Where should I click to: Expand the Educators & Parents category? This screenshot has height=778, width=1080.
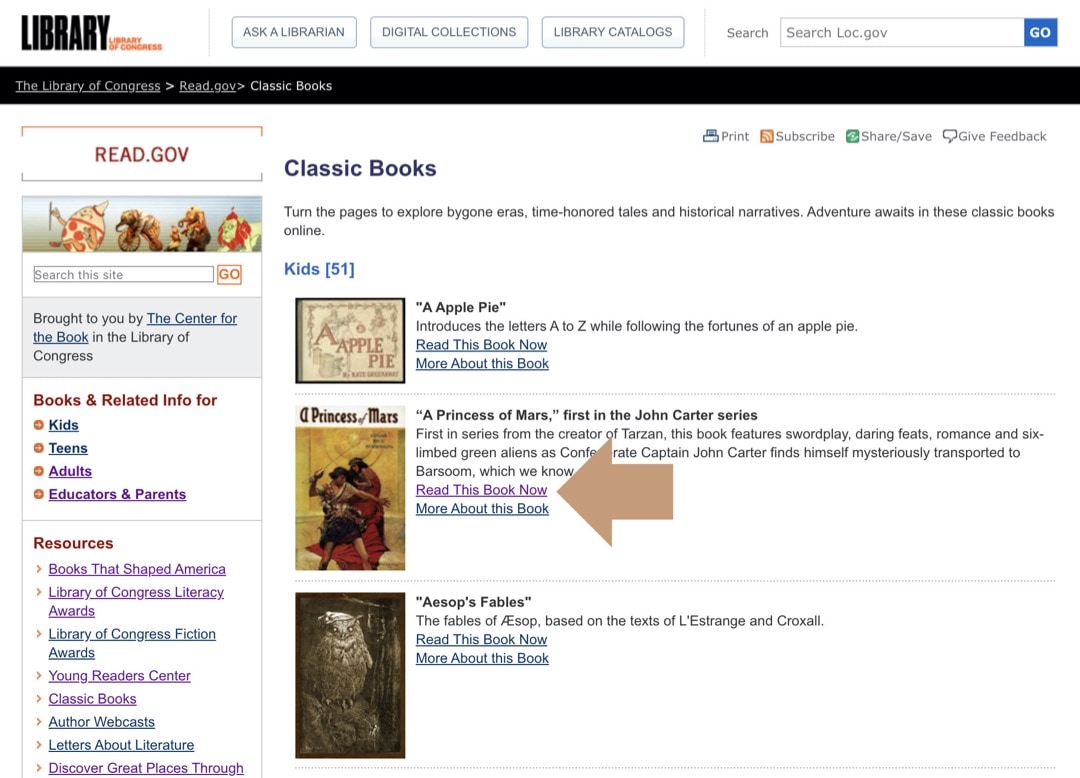[x=117, y=494]
